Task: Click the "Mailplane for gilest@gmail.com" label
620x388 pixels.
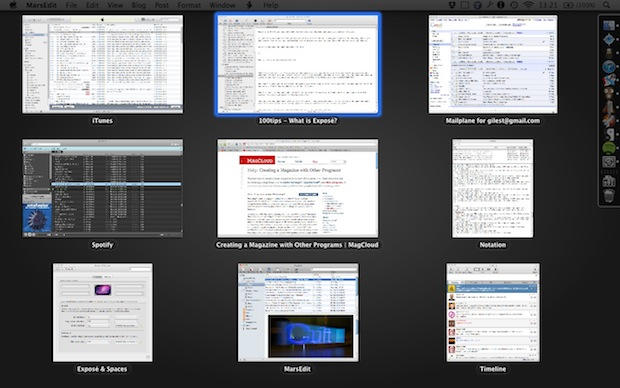Action: 493,121
